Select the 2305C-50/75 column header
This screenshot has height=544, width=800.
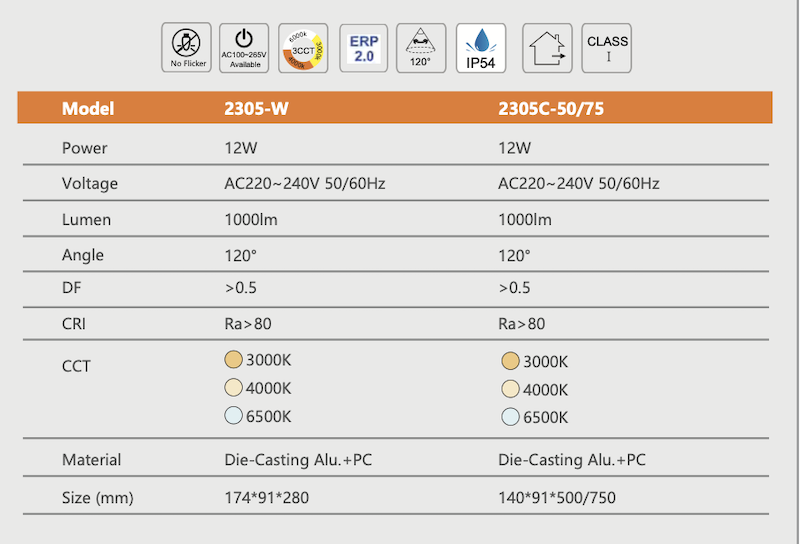point(551,108)
